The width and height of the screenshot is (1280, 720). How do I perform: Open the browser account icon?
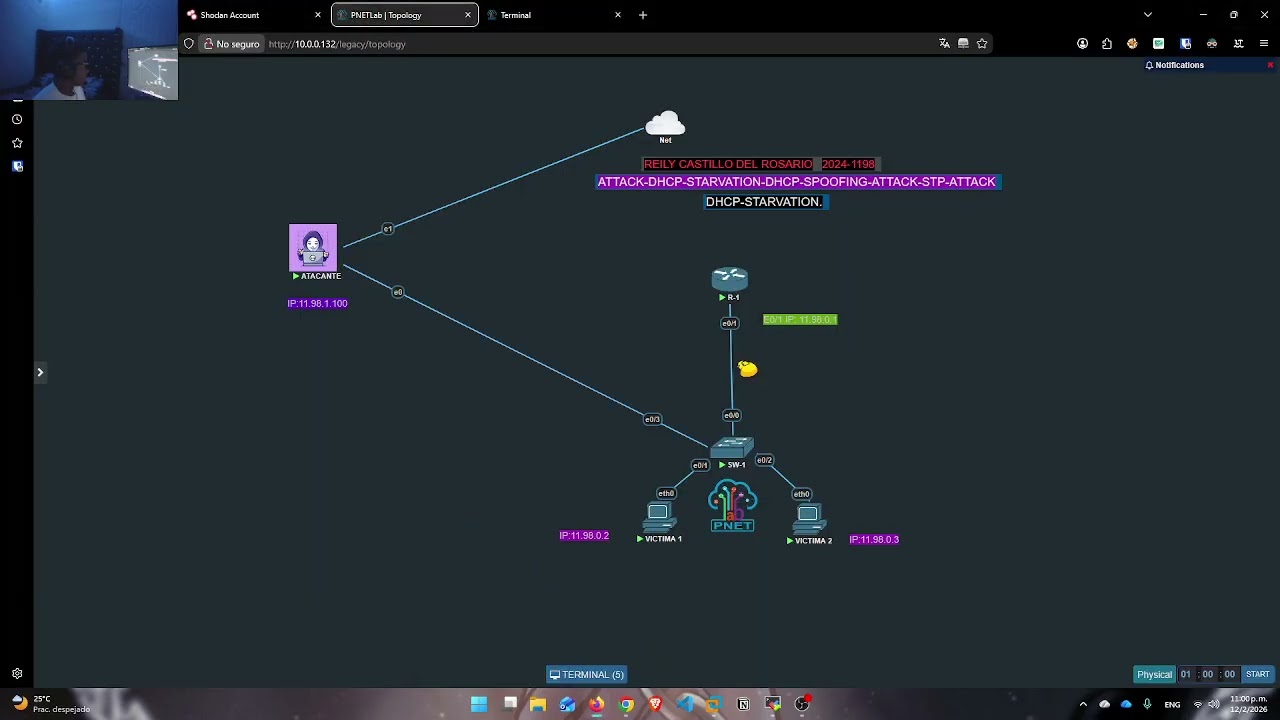[1082, 44]
